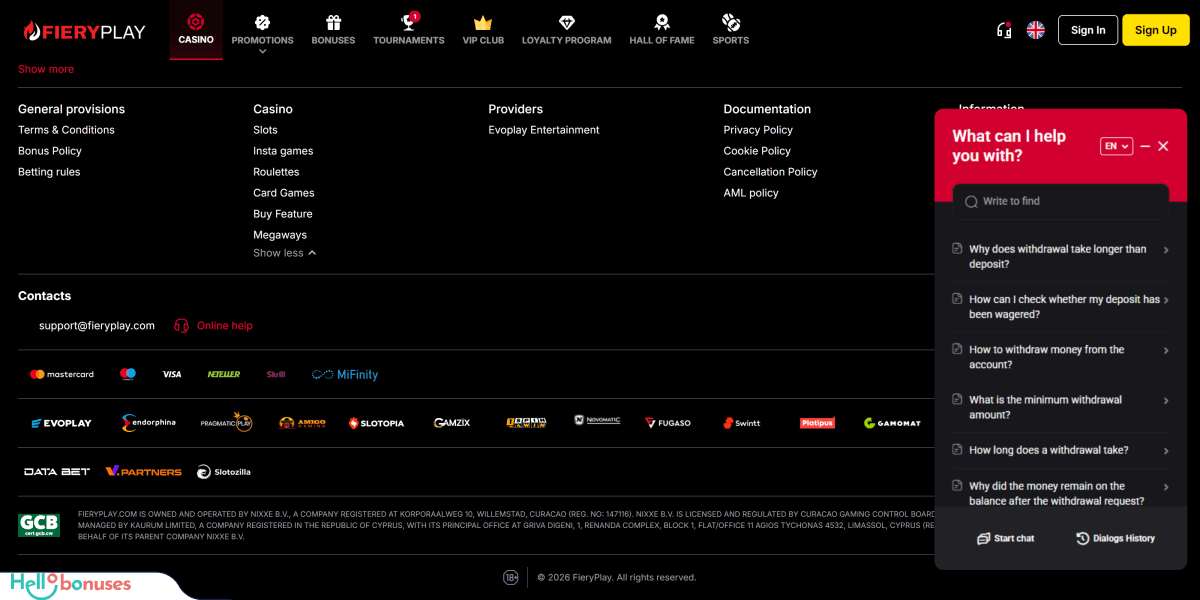1200x600 pixels.
Task: Click the Mastercard payment logo
Action: [x=62, y=374]
